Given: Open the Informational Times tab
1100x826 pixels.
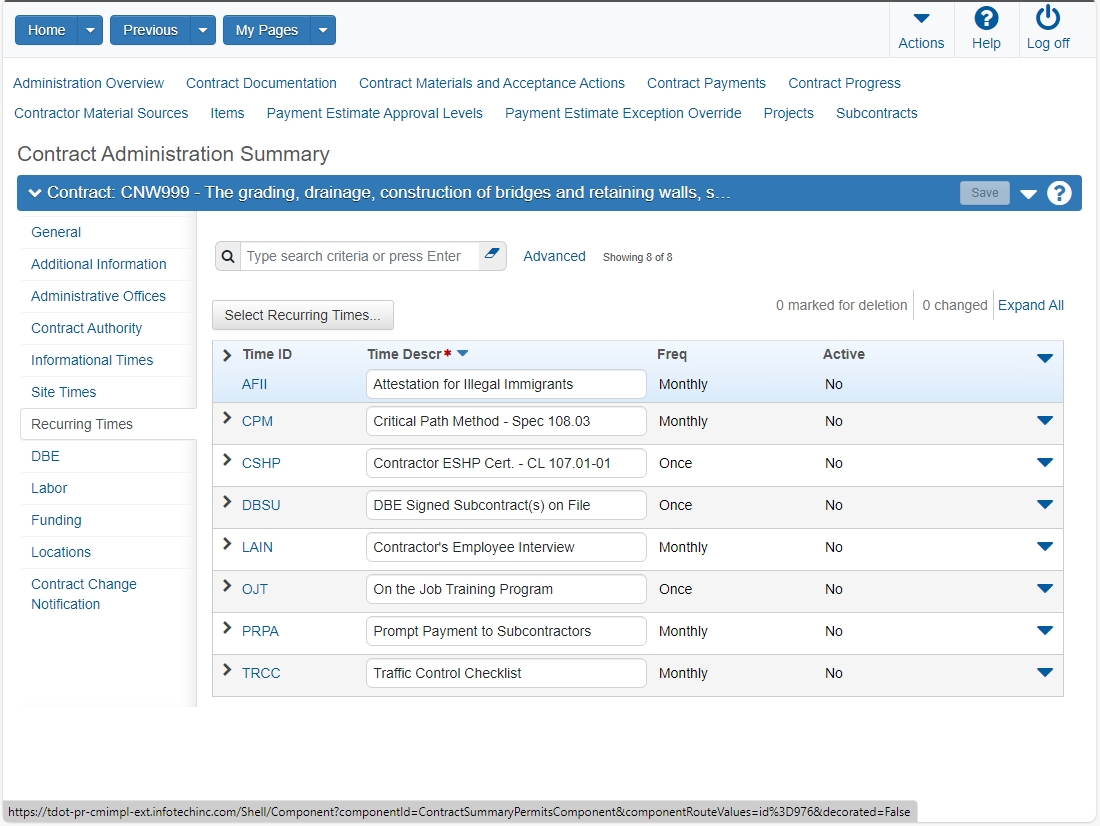Looking at the screenshot, I should point(92,360).
